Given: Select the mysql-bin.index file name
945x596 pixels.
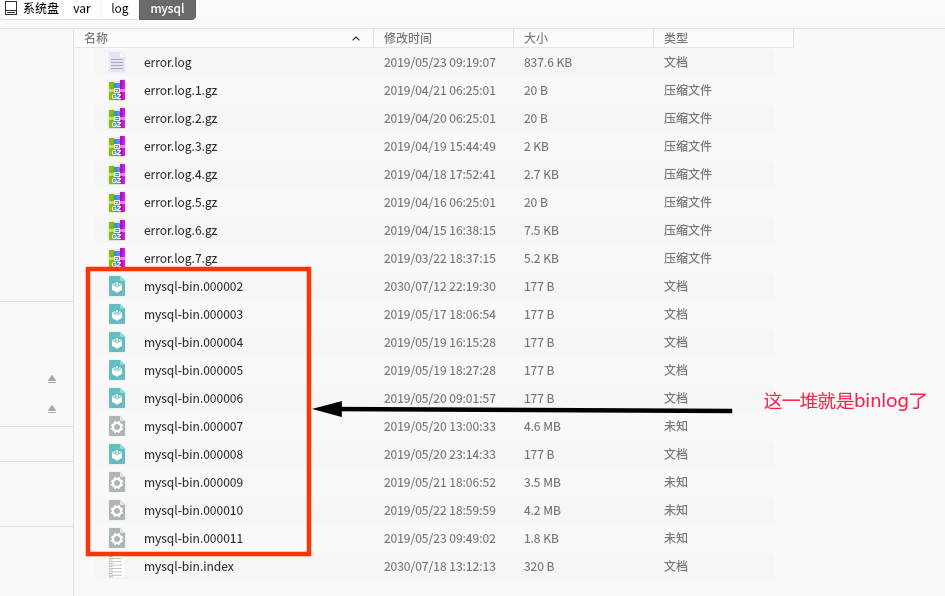Looking at the screenshot, I should (189, 566).
